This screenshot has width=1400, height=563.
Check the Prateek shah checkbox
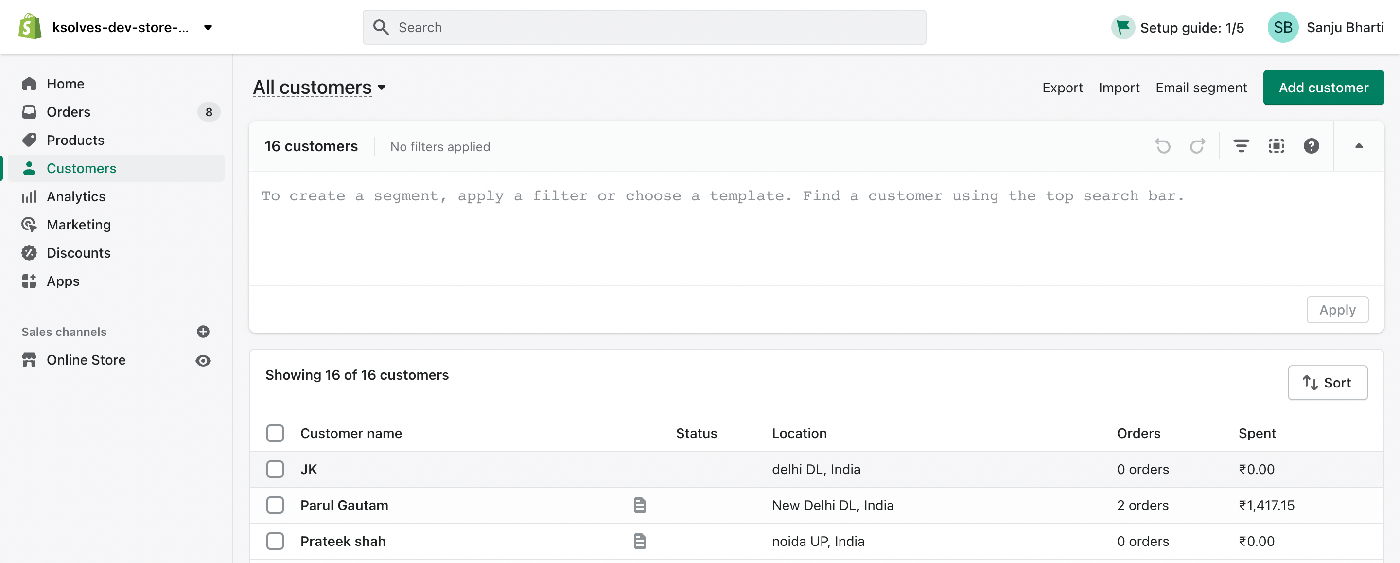(x=275, y=541)
